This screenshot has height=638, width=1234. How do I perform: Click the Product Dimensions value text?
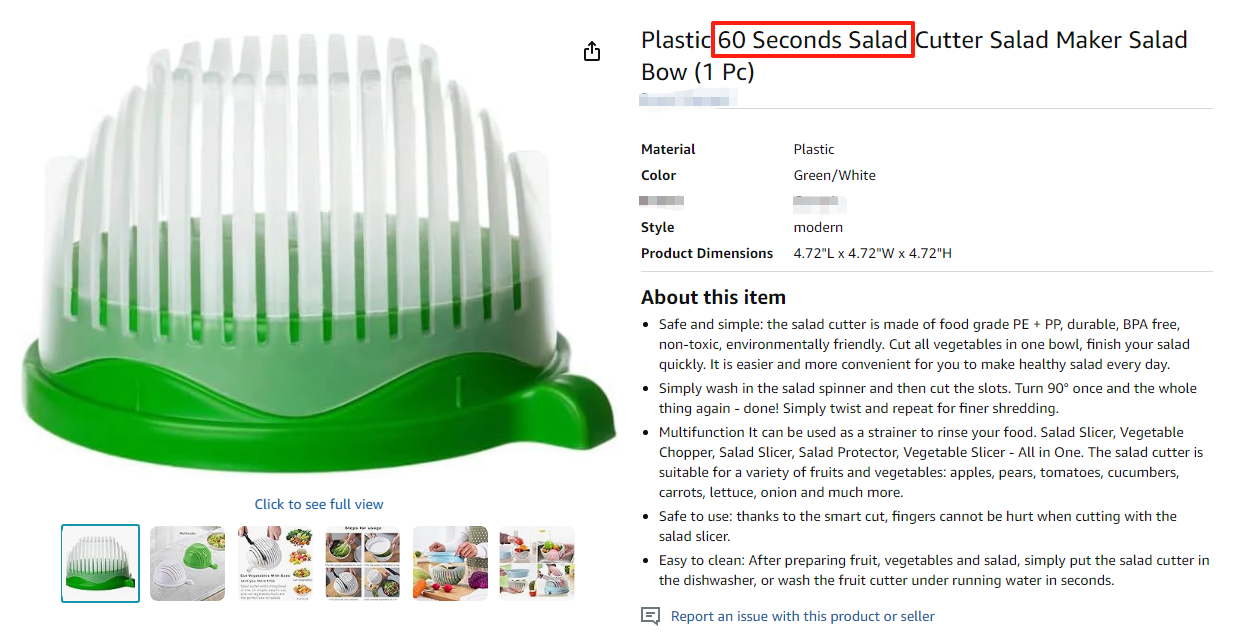[x=872, y=253]
